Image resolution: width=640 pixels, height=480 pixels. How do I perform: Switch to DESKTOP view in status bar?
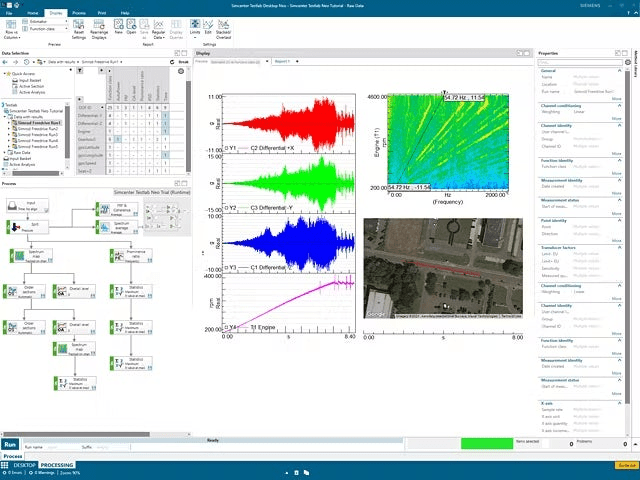tap(23, 465)
